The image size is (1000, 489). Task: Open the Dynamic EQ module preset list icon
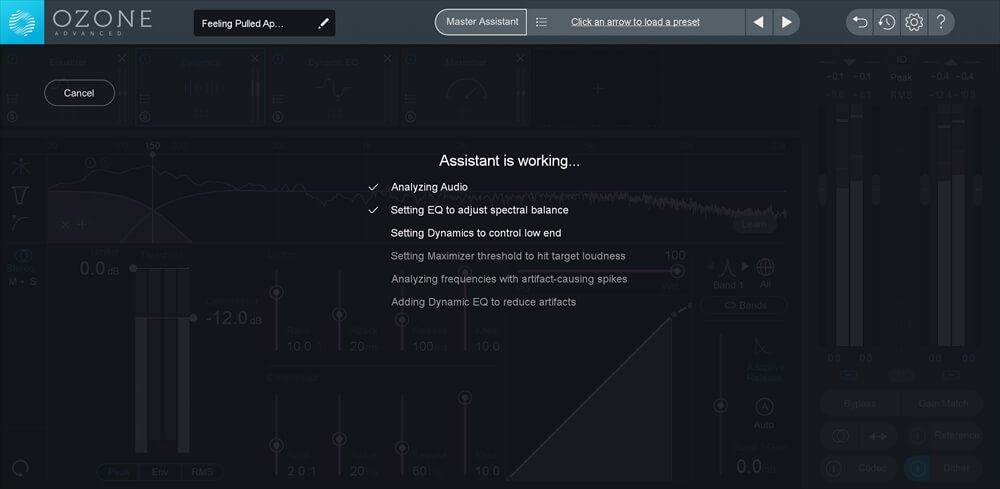pos(277,99)
